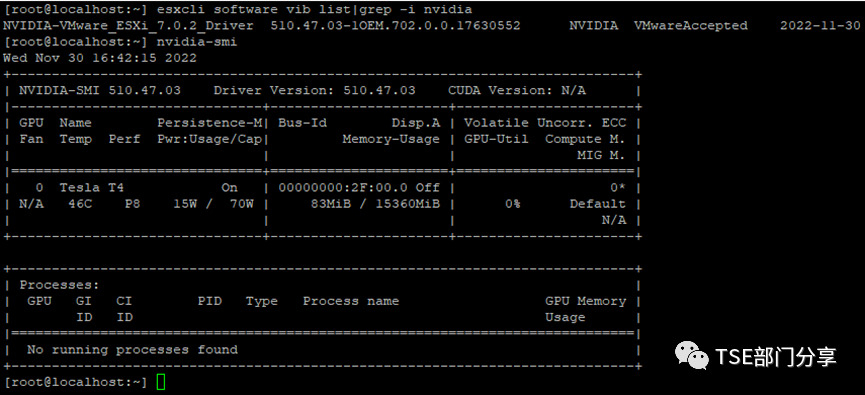Click the No running processes found line
Viewport: 865px width, 395px height.
132,350
